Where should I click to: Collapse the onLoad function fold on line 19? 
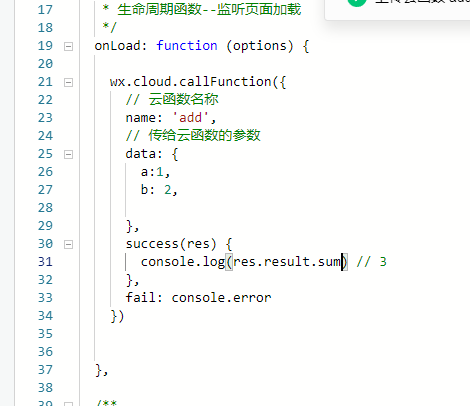click(68, 46)
